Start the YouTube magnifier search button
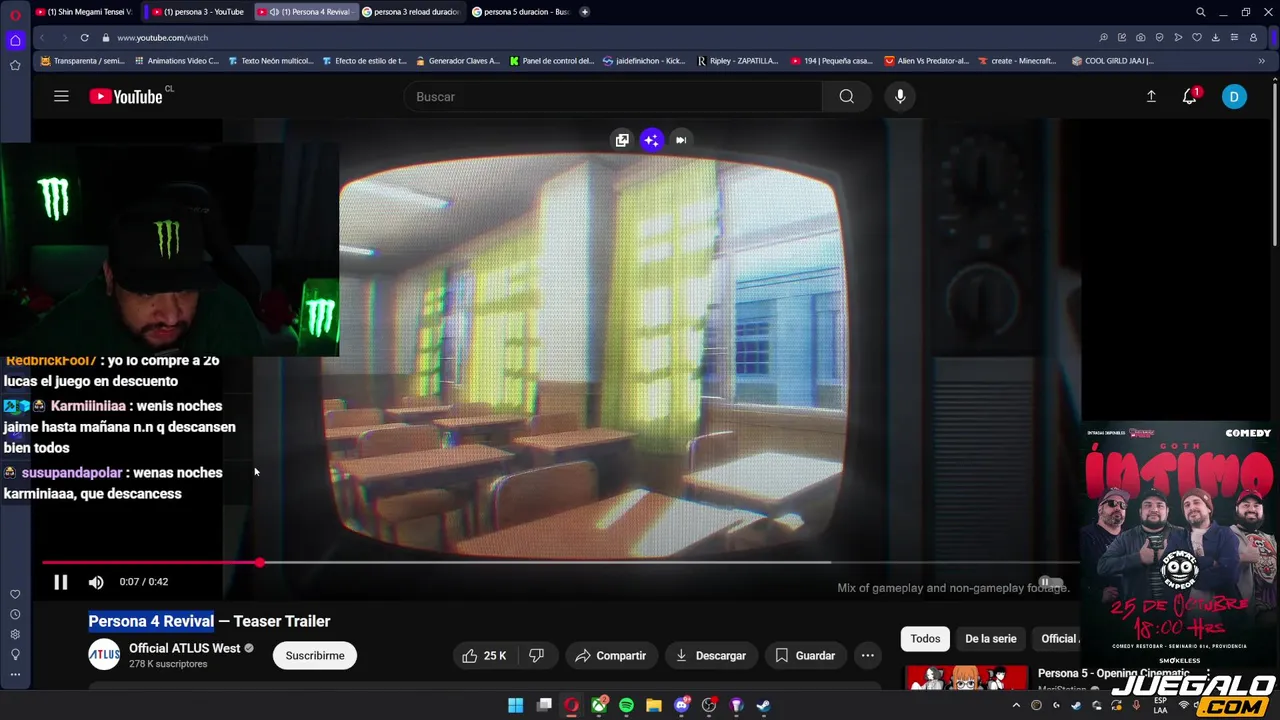This screenshot has height=720, width=1280. pos(847,96)
